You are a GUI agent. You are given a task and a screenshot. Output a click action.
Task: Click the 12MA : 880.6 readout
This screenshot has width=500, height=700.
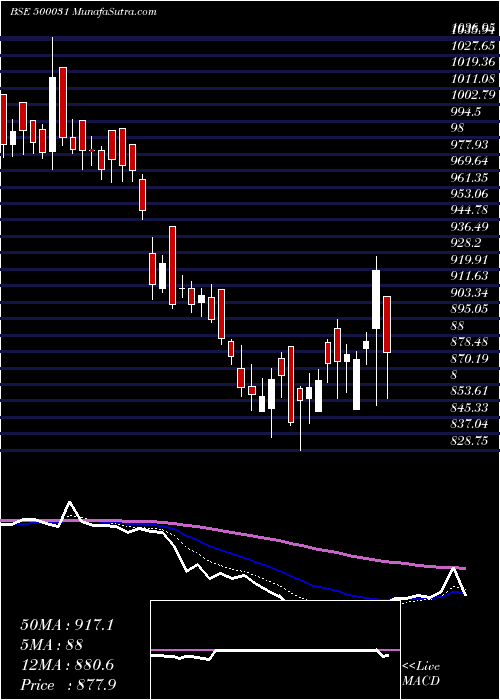[x=67, y=665]
